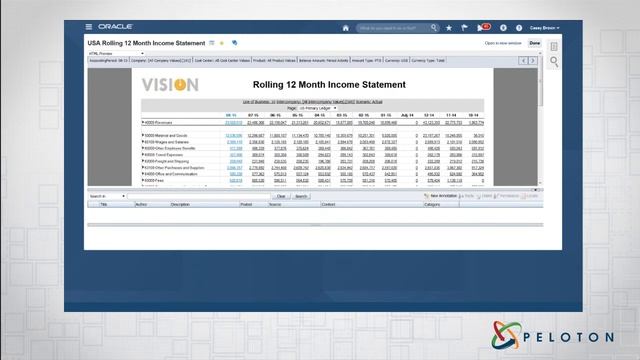The height and width of the screenshot is (360, 640).
Task: Mark report as favorite yellow star
Action: [222, 43]
